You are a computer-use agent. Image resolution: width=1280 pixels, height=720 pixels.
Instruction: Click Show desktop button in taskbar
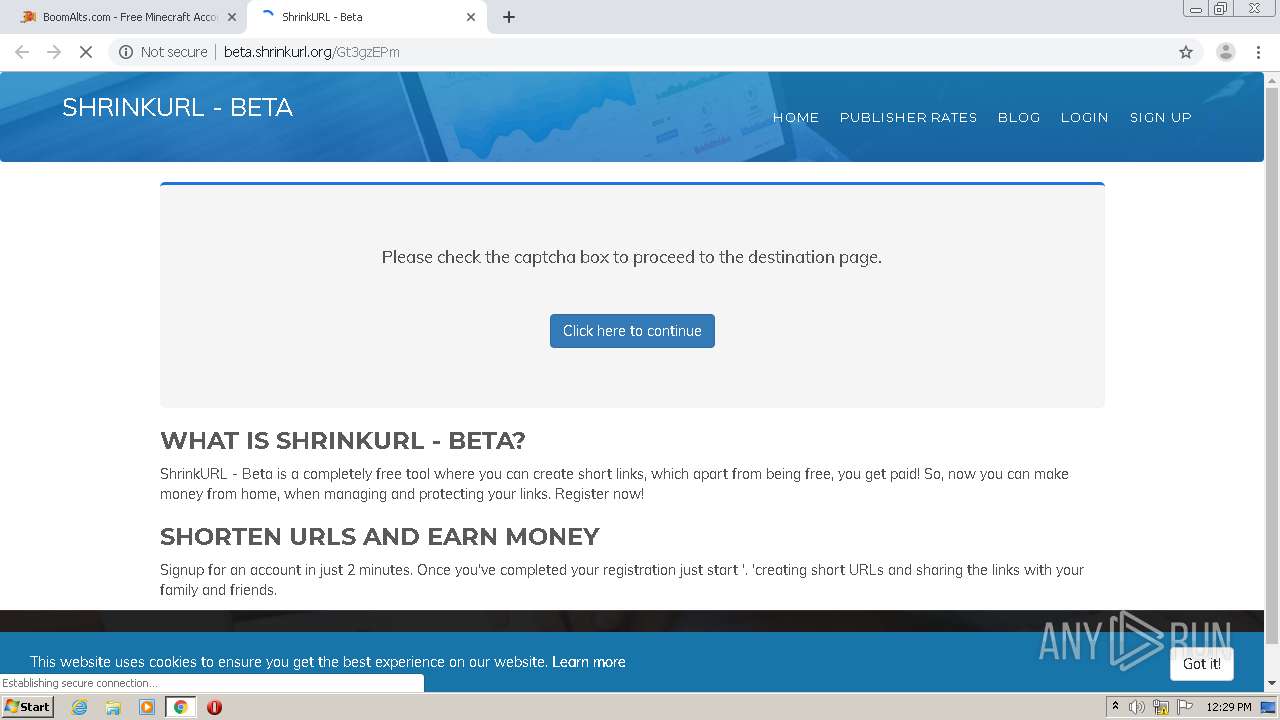tap(1269, 707)
